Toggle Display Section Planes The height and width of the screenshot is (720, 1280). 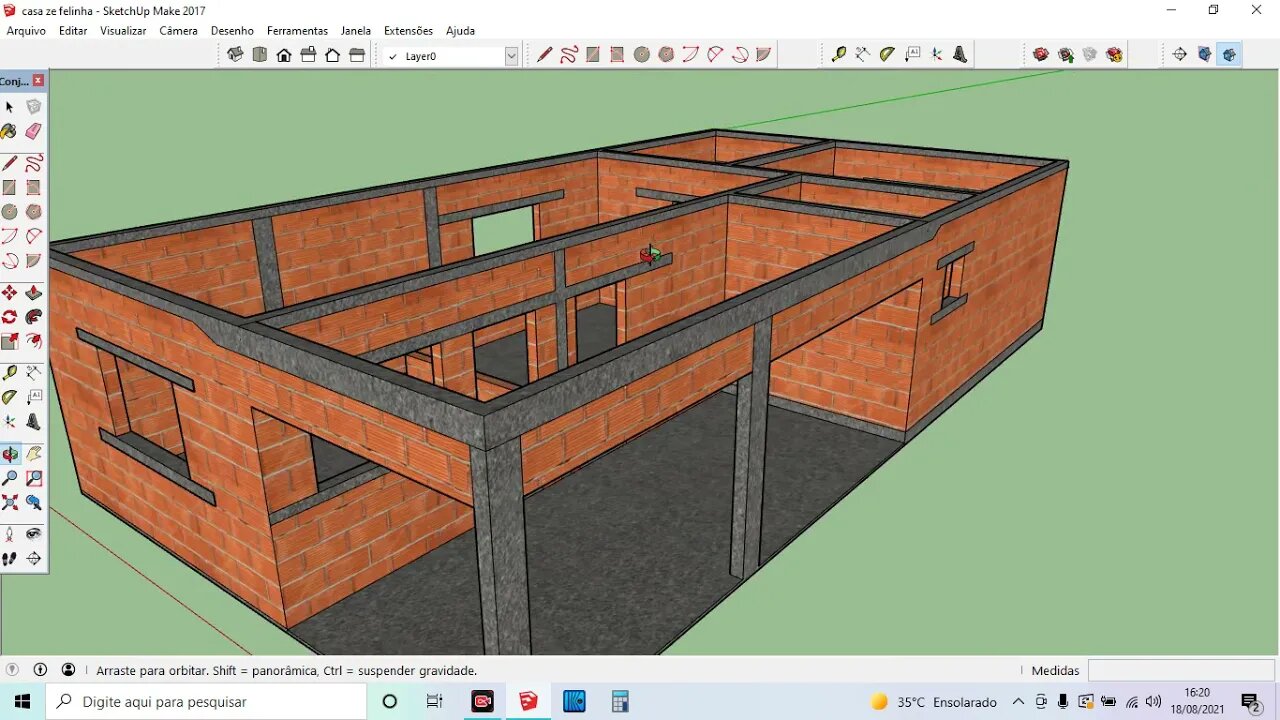[x=1205, y=55]
